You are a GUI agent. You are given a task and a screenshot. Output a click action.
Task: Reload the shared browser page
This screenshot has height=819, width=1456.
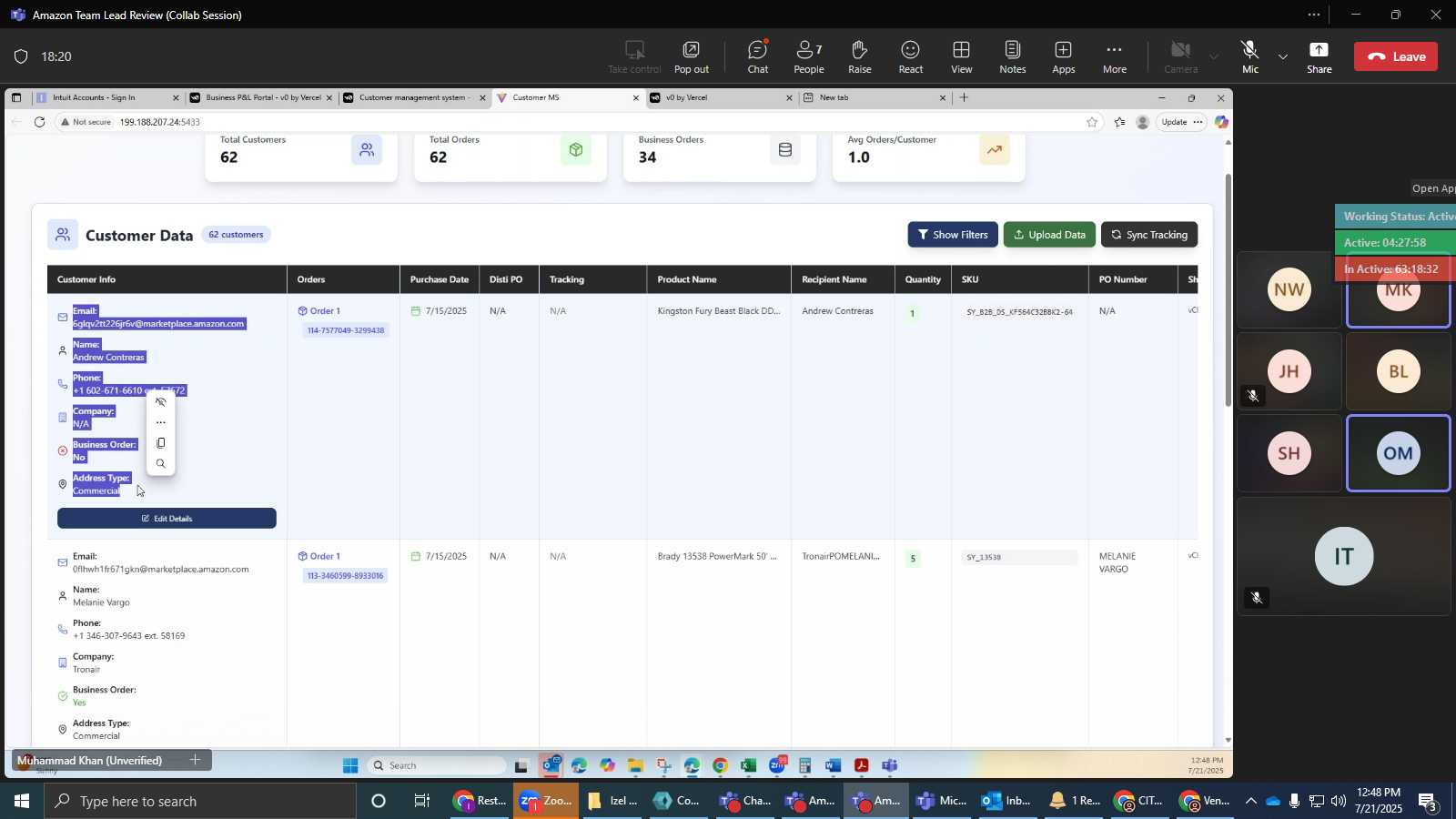tap(39, 122)
